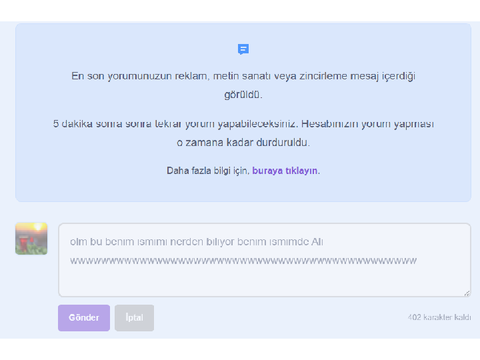The height and width of the screenshot is (360, 480).
Task: Click the Gönder button
Action: tap(84, 318)
